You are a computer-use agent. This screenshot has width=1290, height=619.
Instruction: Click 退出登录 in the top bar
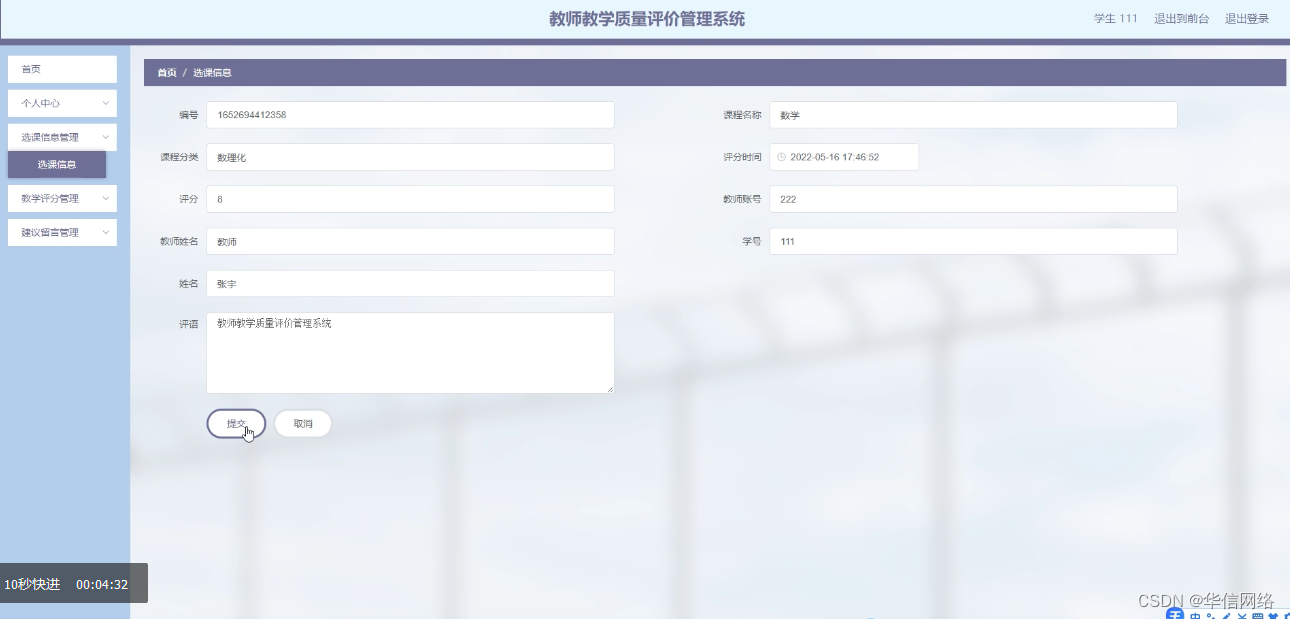point(1246,18)
